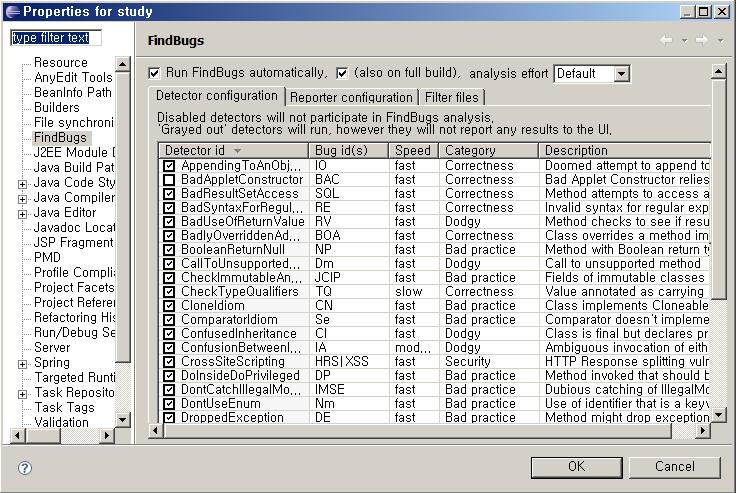Switch to the Detector configuration tab
Image resolution: width=736 pixels, height=493 pixels.
[217, 96]
